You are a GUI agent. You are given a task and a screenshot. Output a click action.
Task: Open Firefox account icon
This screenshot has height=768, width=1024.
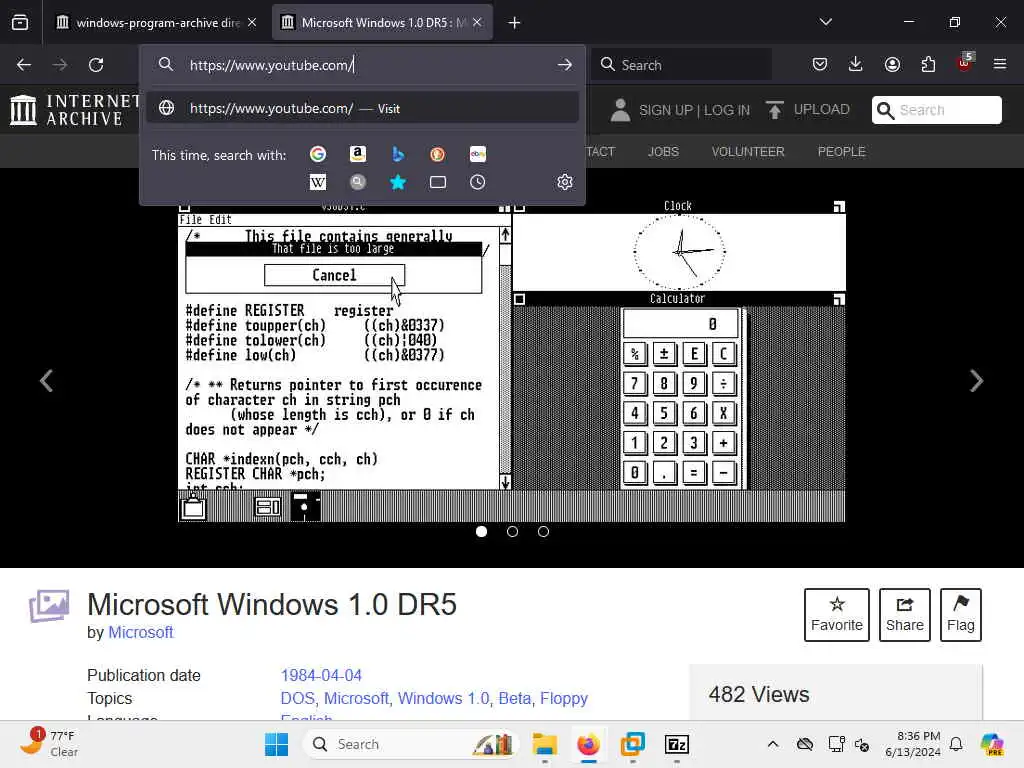[x=892, y=64]
